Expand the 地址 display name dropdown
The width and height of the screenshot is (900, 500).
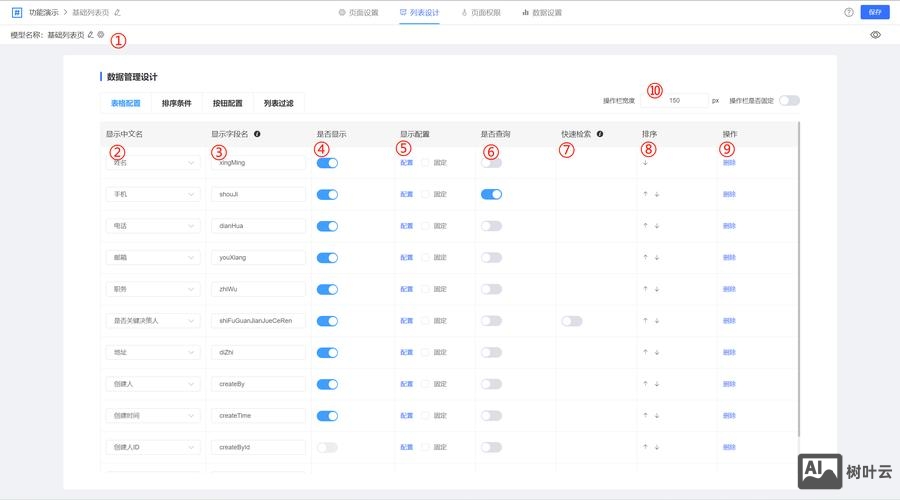(x=152, y=353)
